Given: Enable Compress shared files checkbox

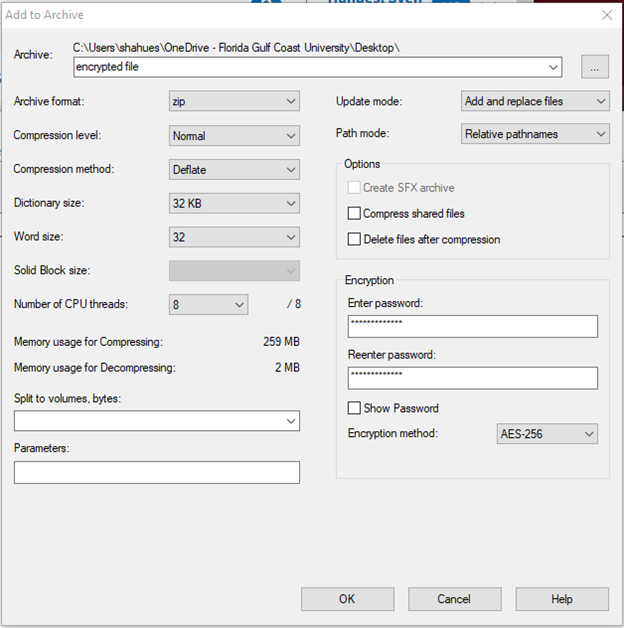Looking at the screenshot, I should [x=354, y=213].
